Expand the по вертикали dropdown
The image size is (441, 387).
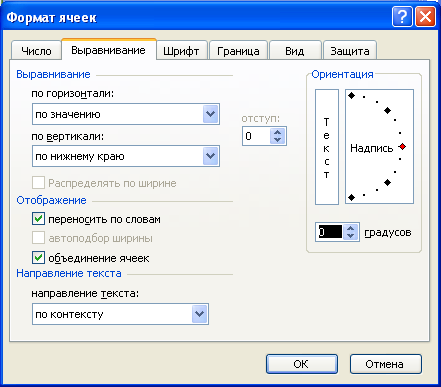tap(210, 156)
